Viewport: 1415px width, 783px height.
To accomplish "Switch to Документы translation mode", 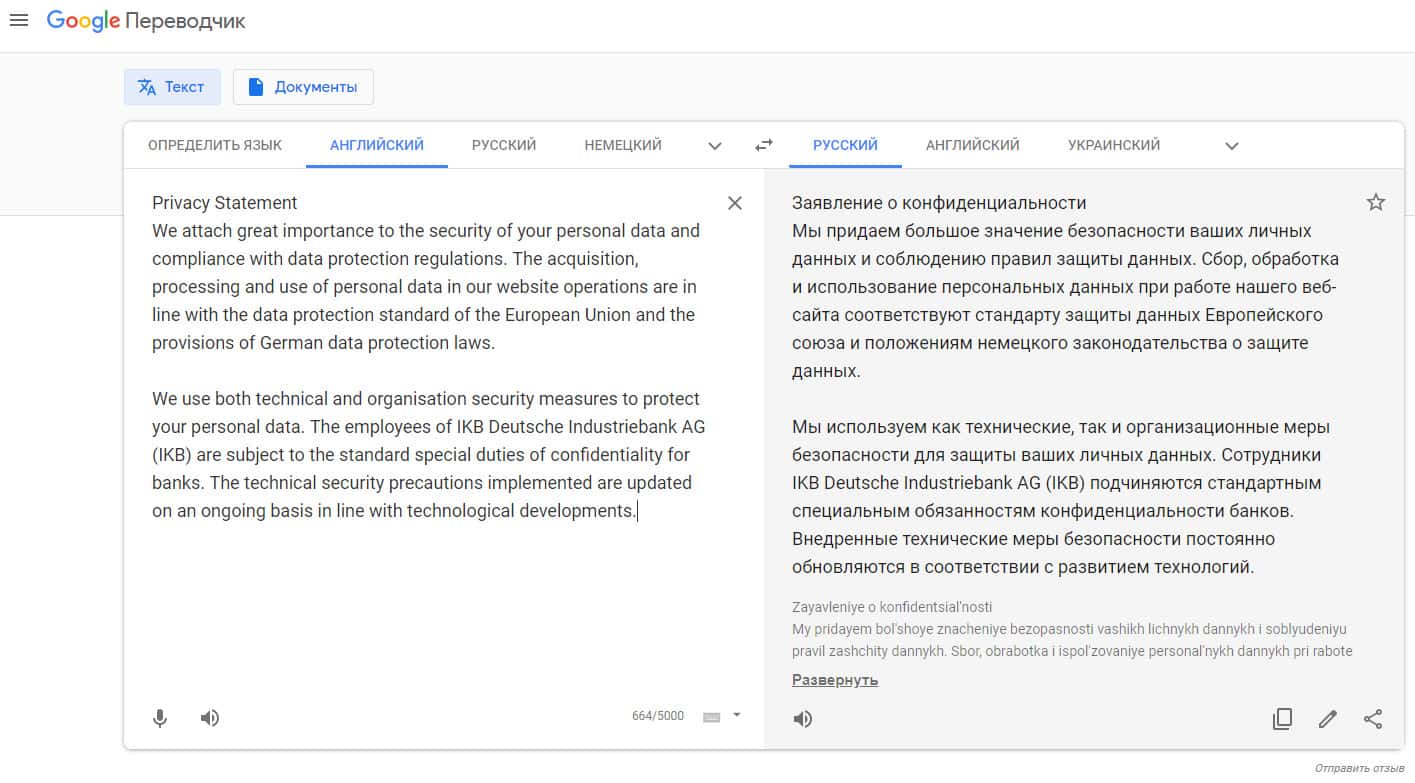I will [303, 87].
